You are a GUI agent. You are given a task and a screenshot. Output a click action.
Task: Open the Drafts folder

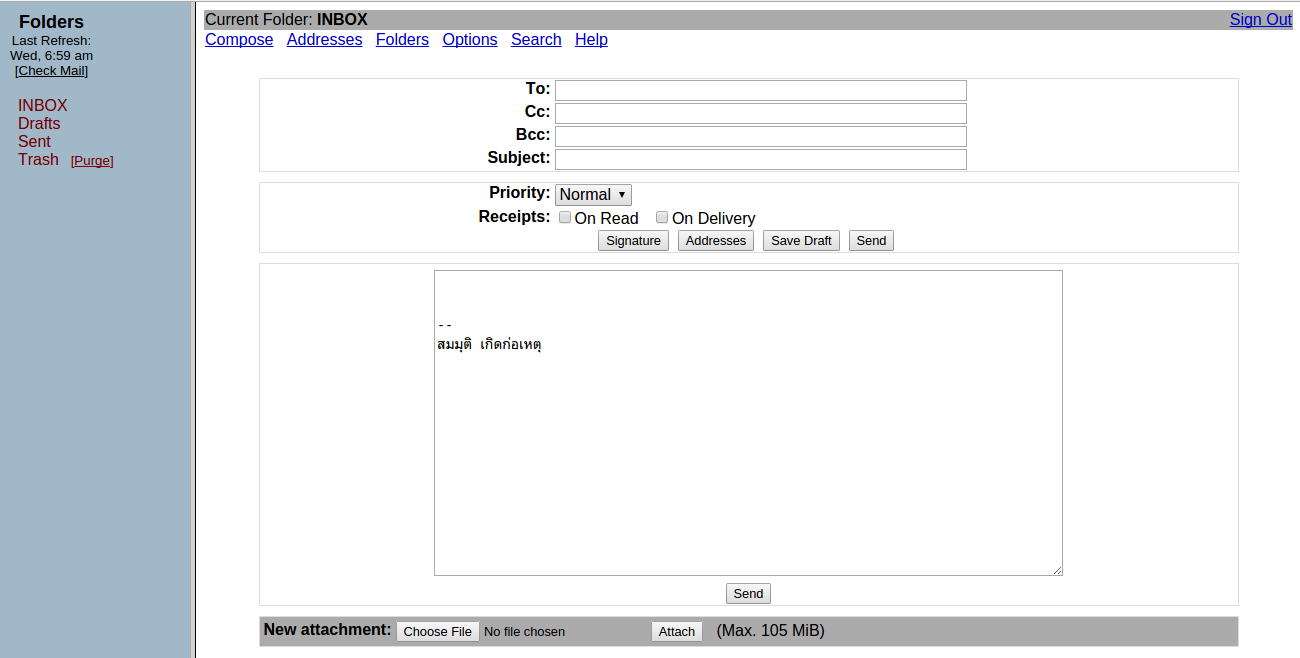[39, 124]
